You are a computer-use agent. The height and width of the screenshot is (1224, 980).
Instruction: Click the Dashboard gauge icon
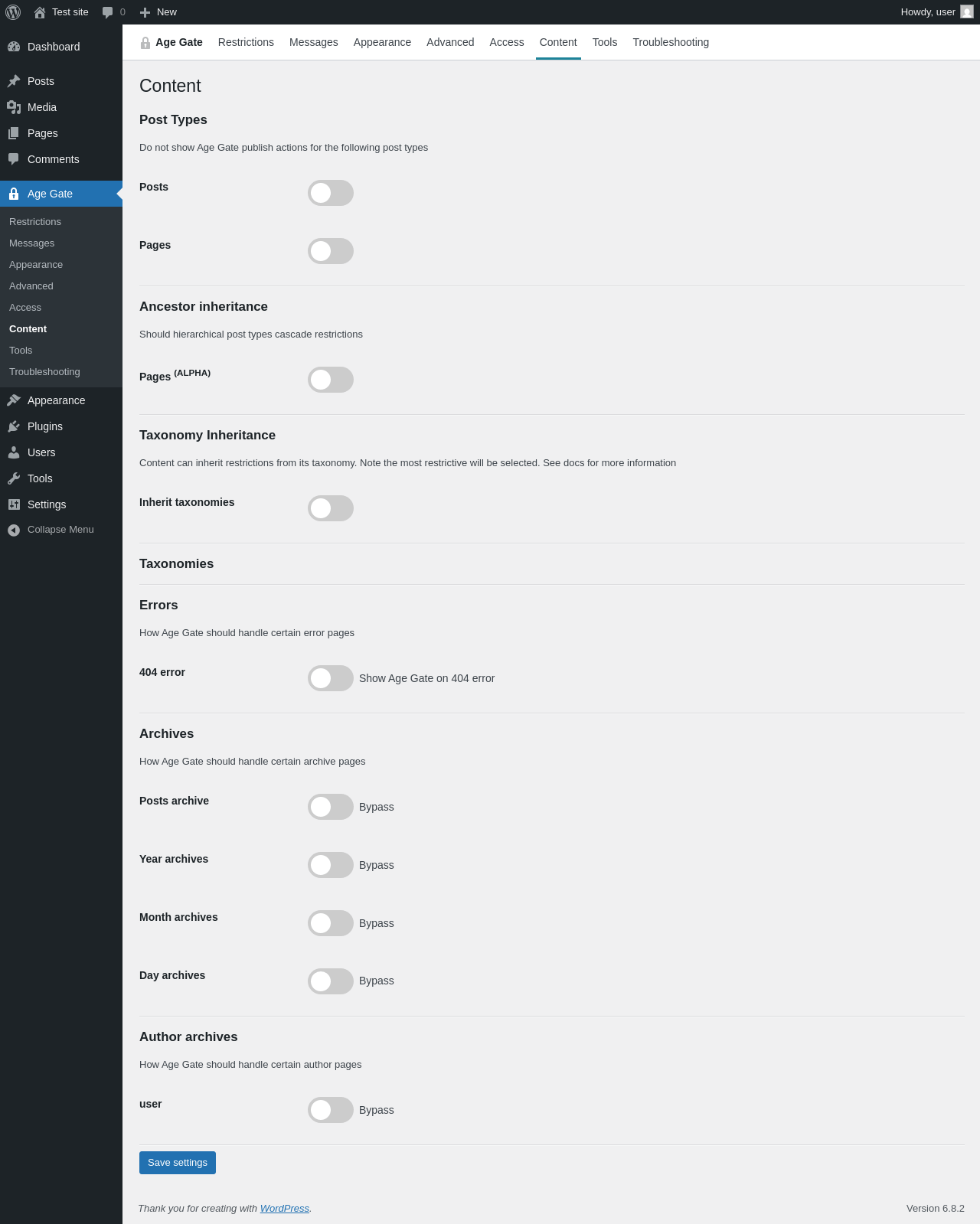(x=14, y=47)
